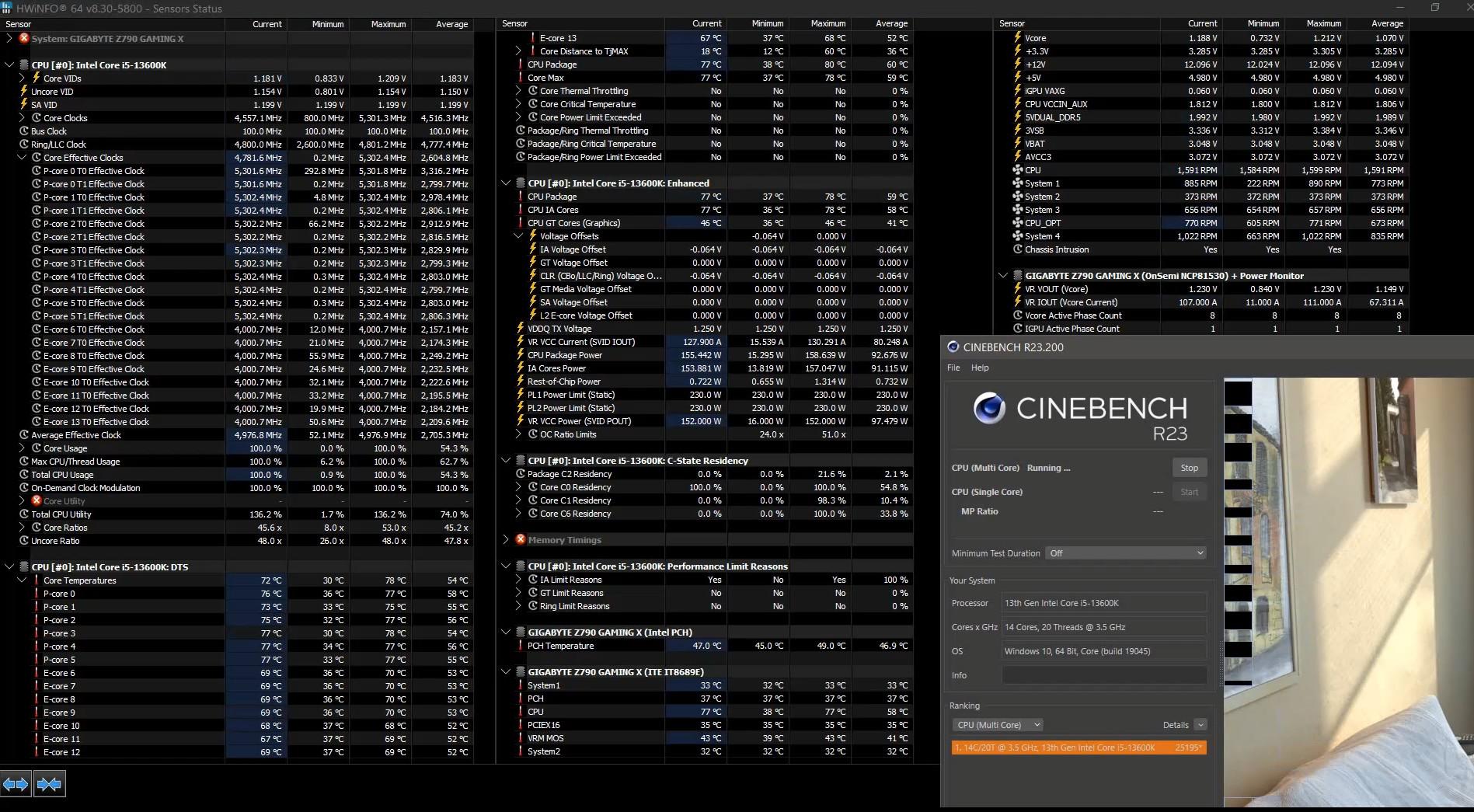Click the red X icon beside Core Utility
The width and height of the screenshot is (1474, 812).
pos(37,501)
